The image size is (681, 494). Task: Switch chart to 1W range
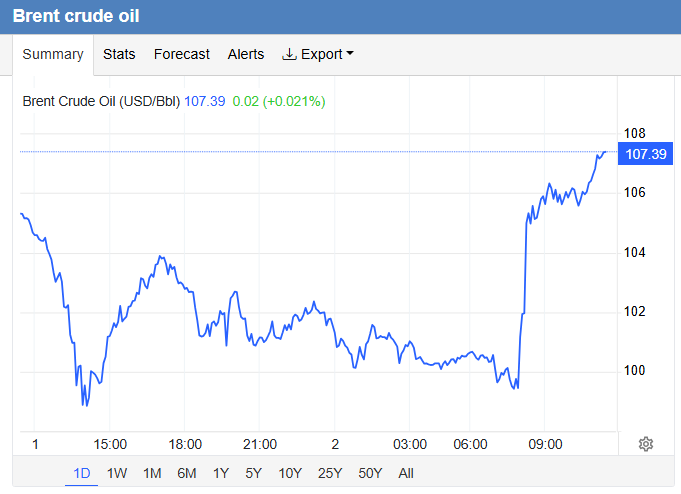coord(117,473)
